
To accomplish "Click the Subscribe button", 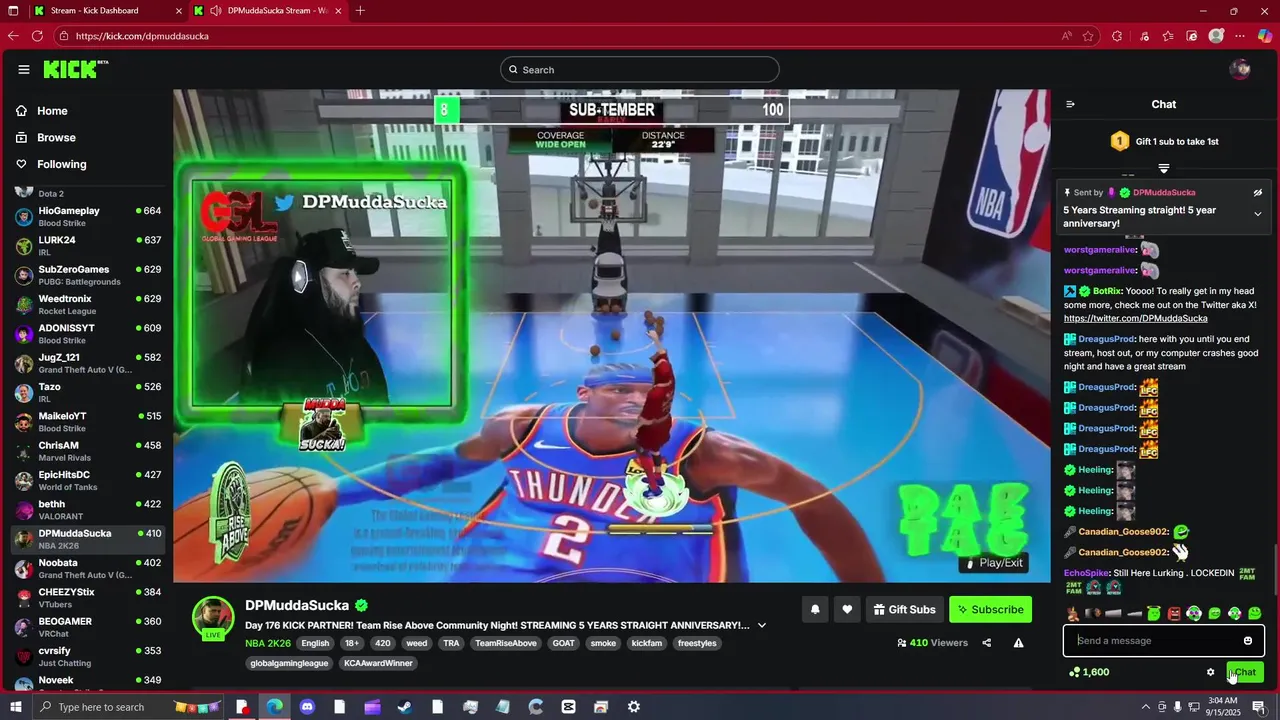I will point(990,610).
